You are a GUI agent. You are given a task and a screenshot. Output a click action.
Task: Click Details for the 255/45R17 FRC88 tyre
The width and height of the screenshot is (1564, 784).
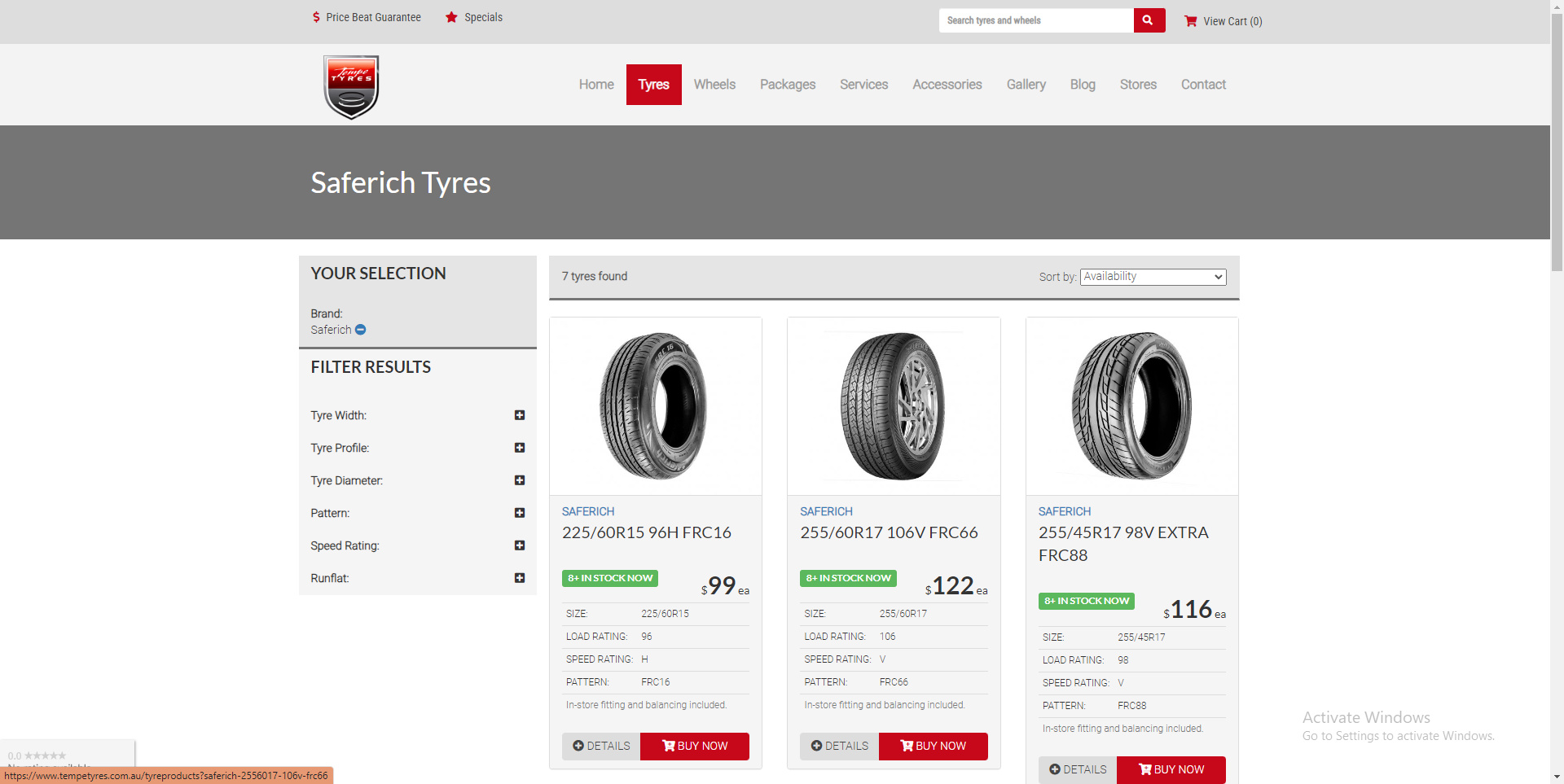coord(1078,769)
